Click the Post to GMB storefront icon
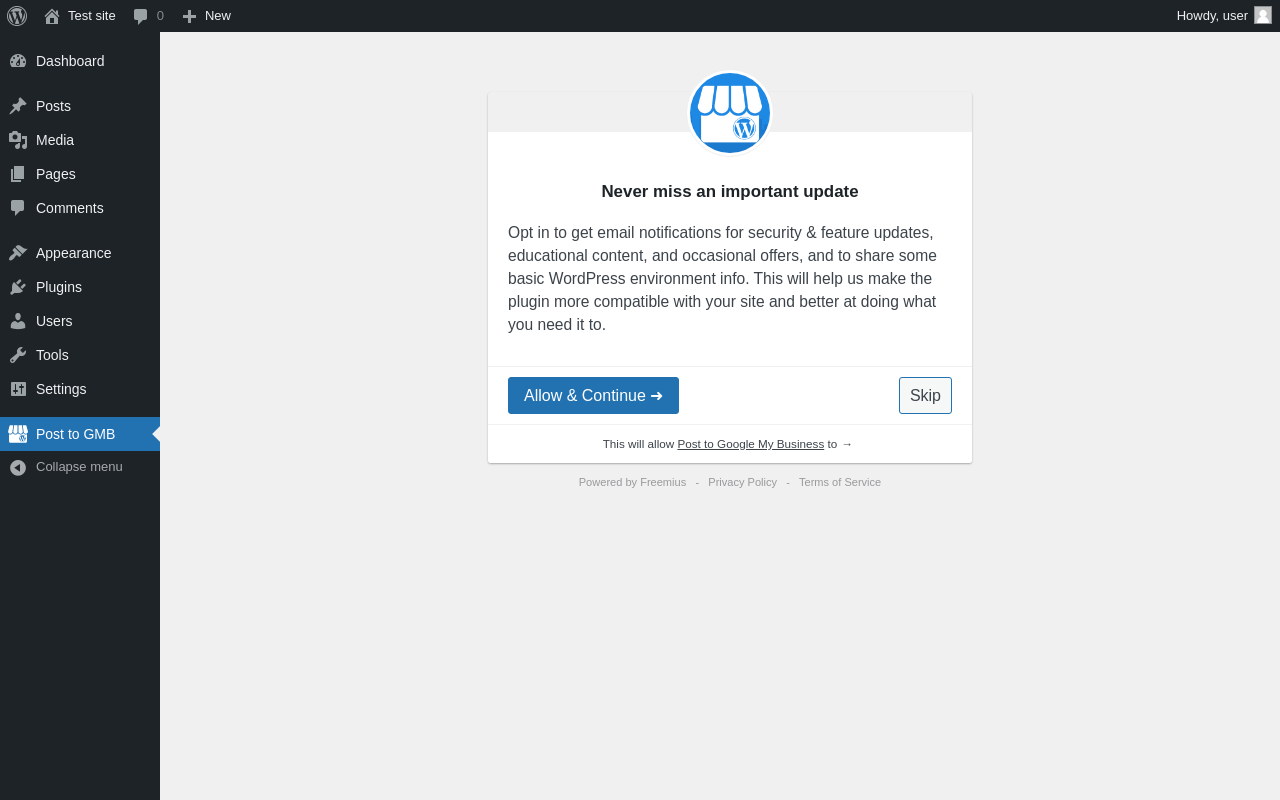 [18, 434]
